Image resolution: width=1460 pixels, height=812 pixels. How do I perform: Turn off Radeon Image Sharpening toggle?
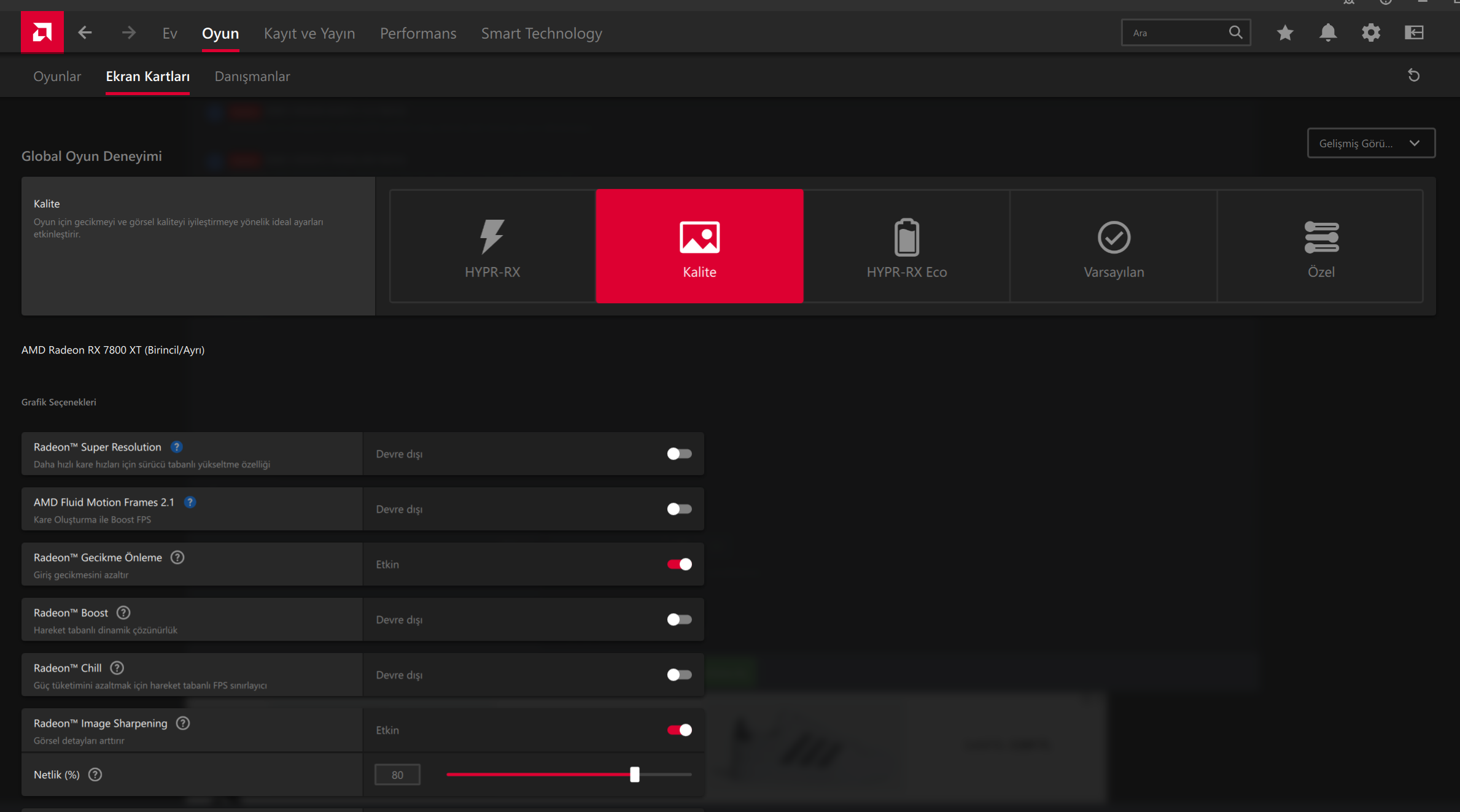[x=679, y=730]
